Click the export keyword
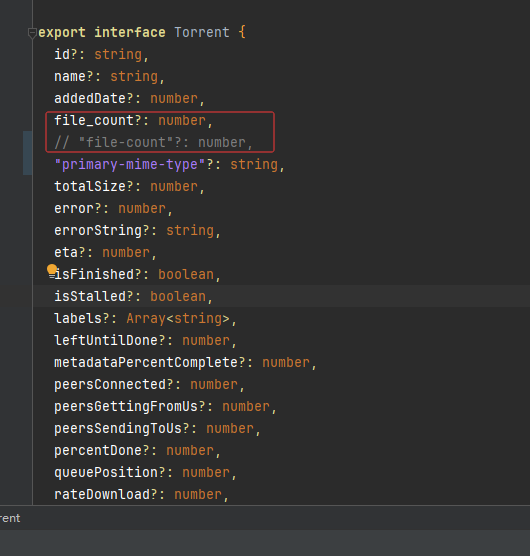This screenshot has height=556, width=530. point(62,32)
